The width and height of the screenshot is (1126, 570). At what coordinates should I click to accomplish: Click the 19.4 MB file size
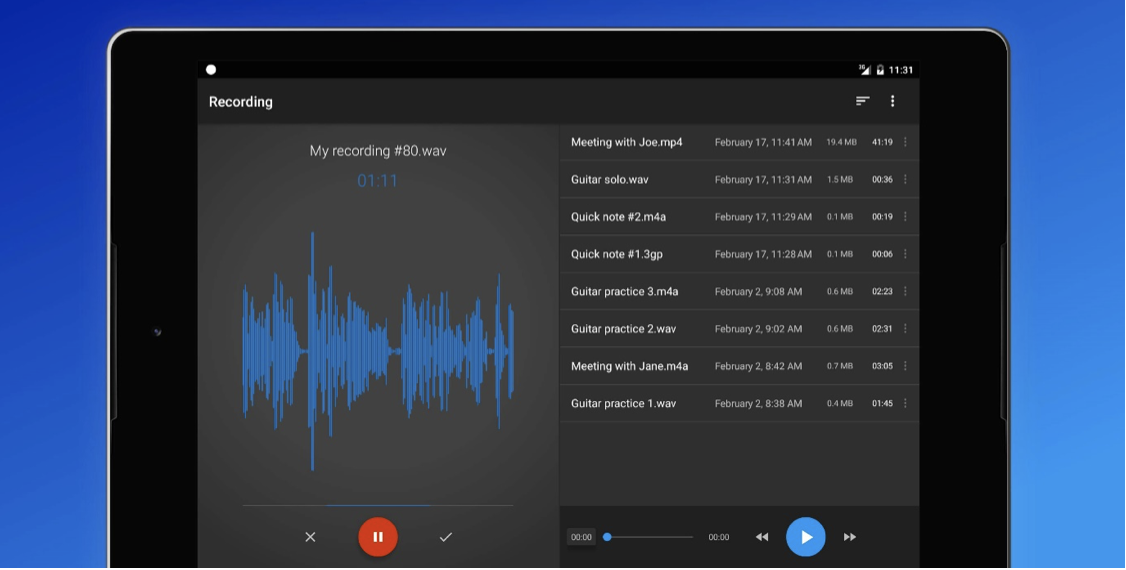coord(842,142)
